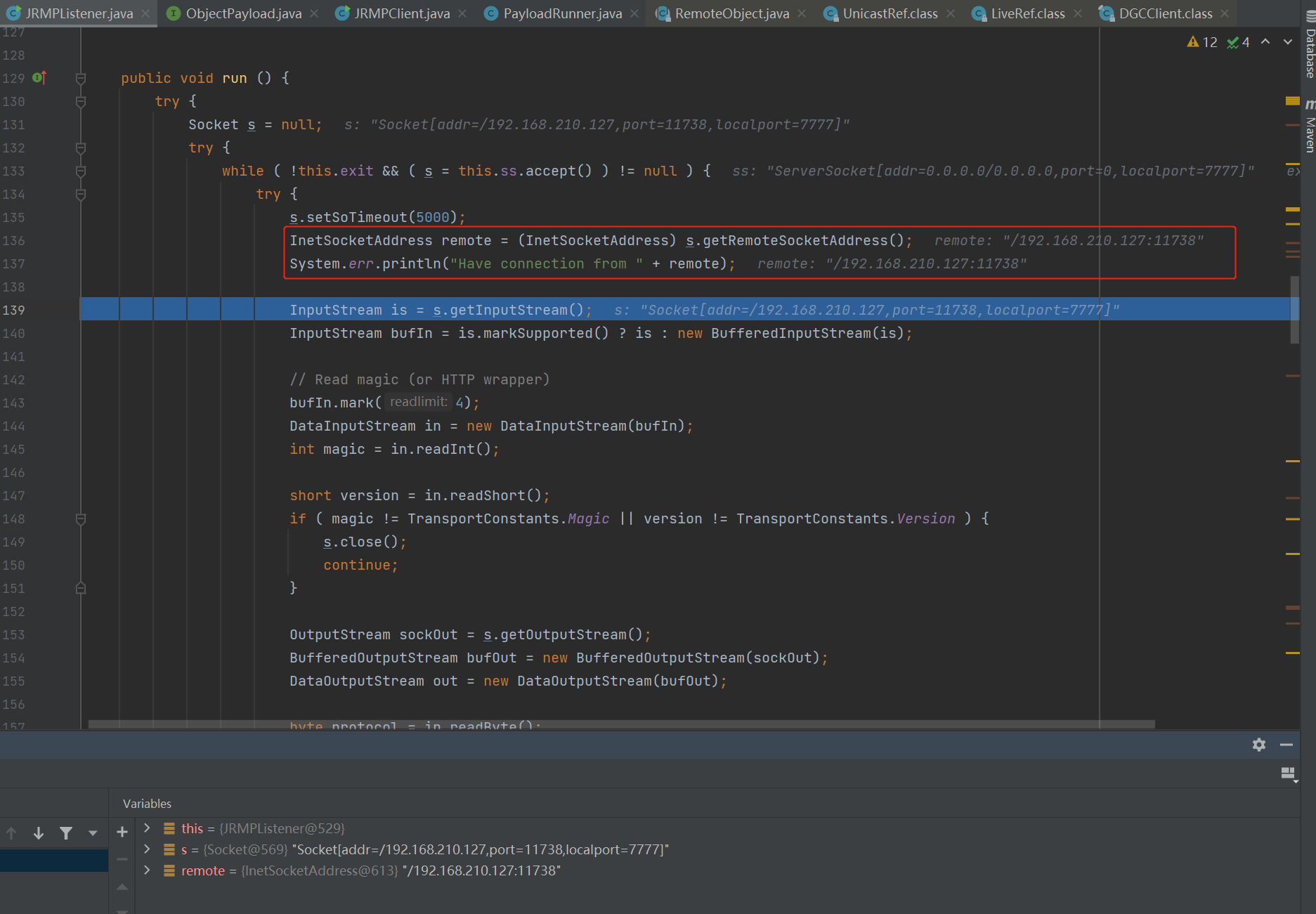Collapse the inner try block at line 134
The image size is (1316, 914).
click(x=81, y=194)
